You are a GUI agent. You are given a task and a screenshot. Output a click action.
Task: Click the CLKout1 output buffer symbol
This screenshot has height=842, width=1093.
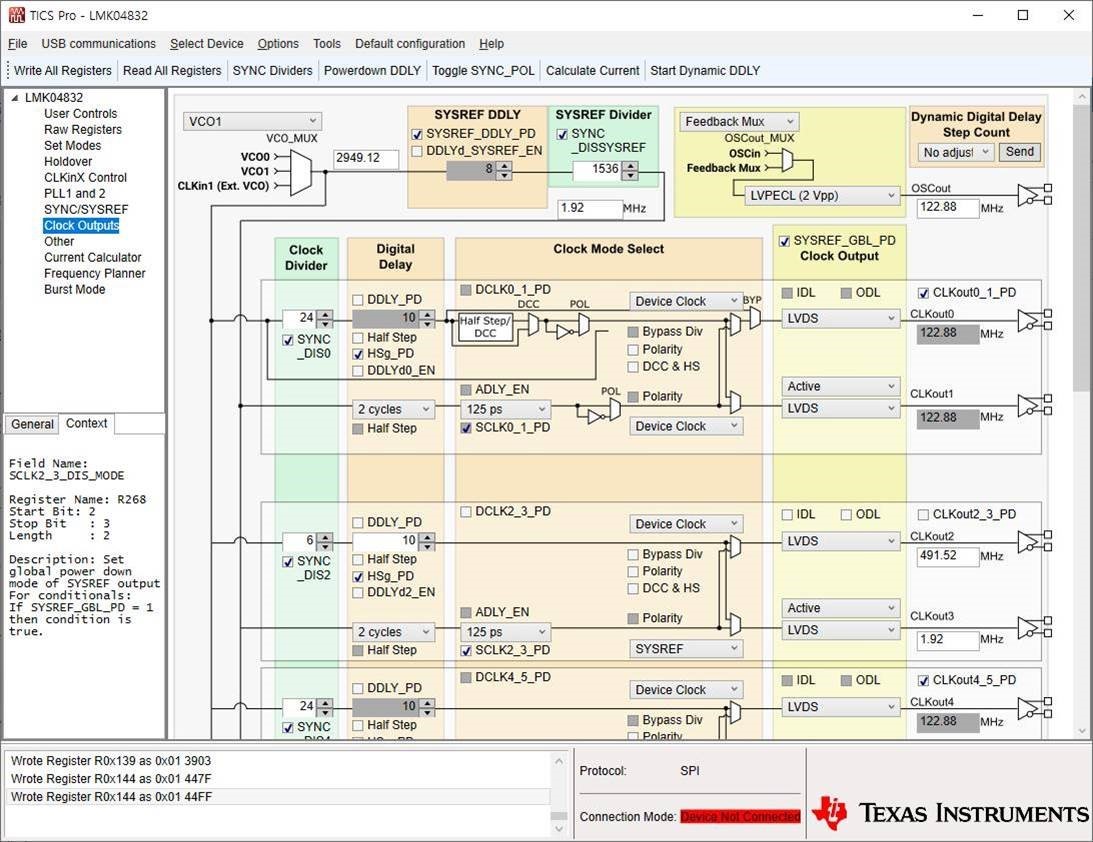[x=1034, y=405]
